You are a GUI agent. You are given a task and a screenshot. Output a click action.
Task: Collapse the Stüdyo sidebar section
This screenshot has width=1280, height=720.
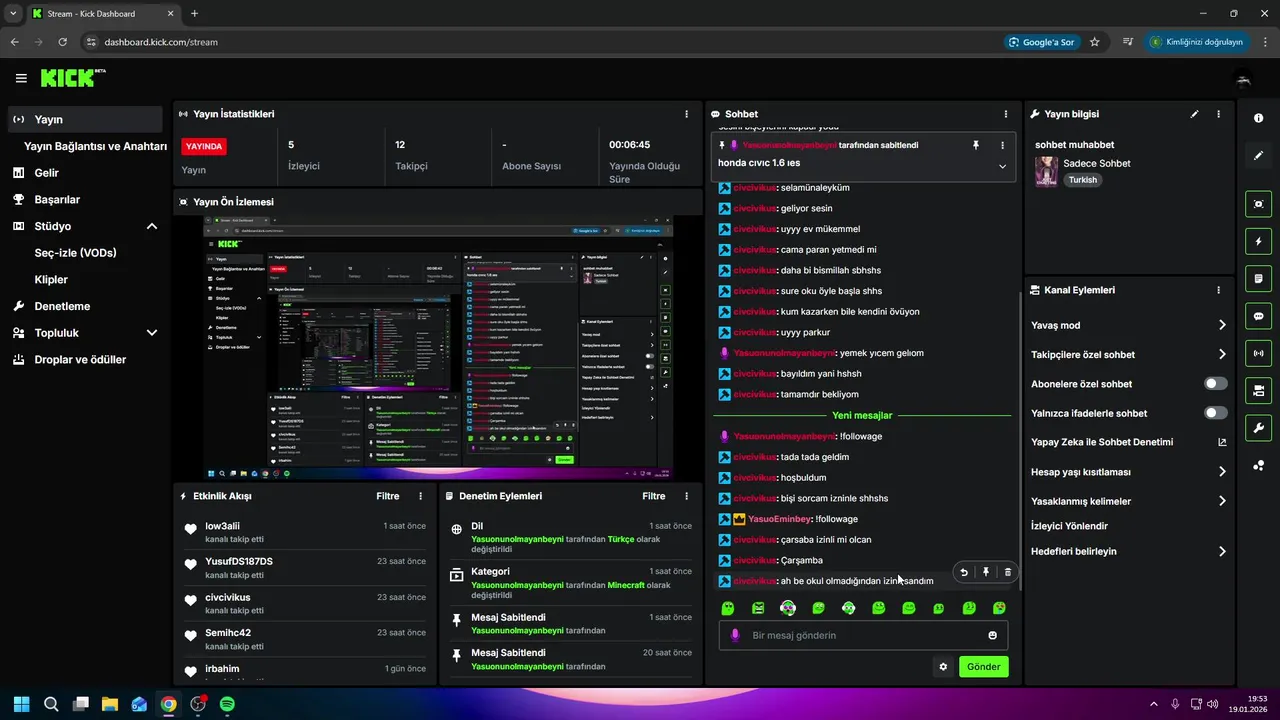pos(152,226)
